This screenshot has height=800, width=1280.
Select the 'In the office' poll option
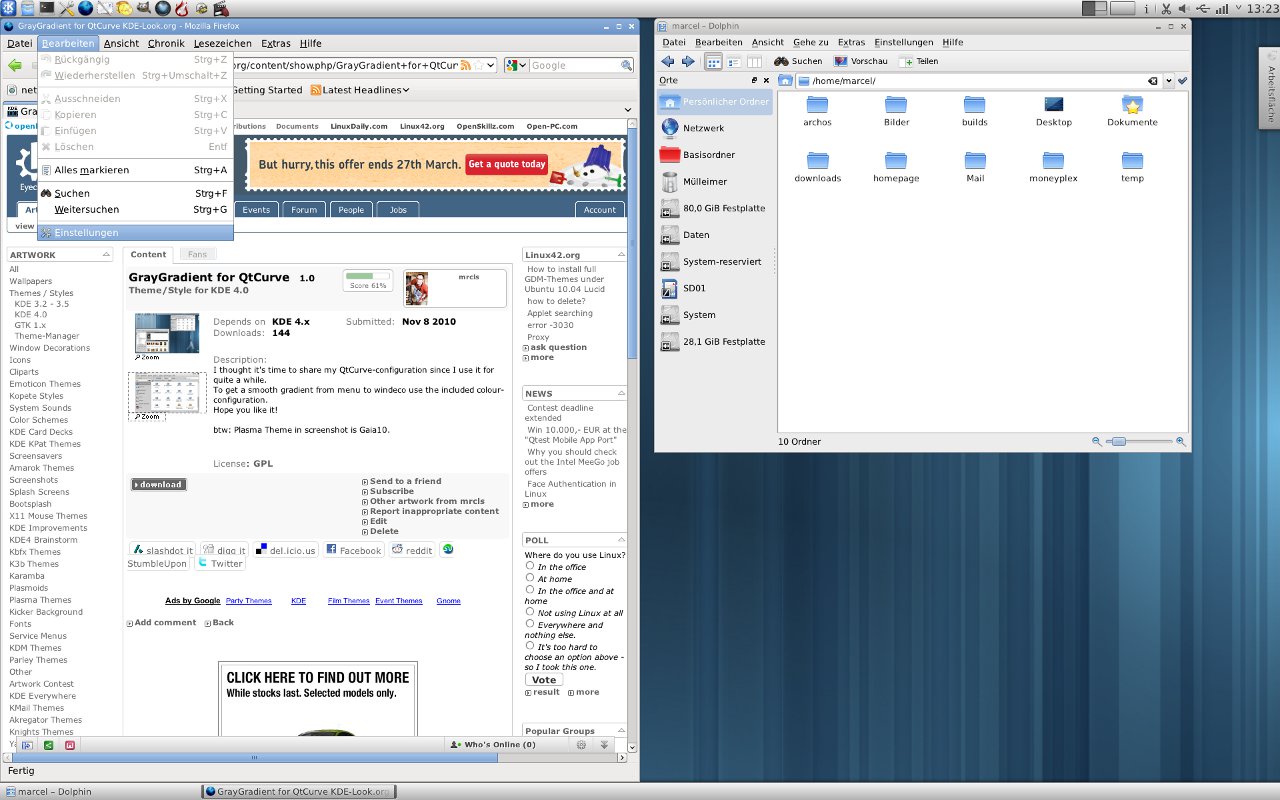click(x=530, y=566)
